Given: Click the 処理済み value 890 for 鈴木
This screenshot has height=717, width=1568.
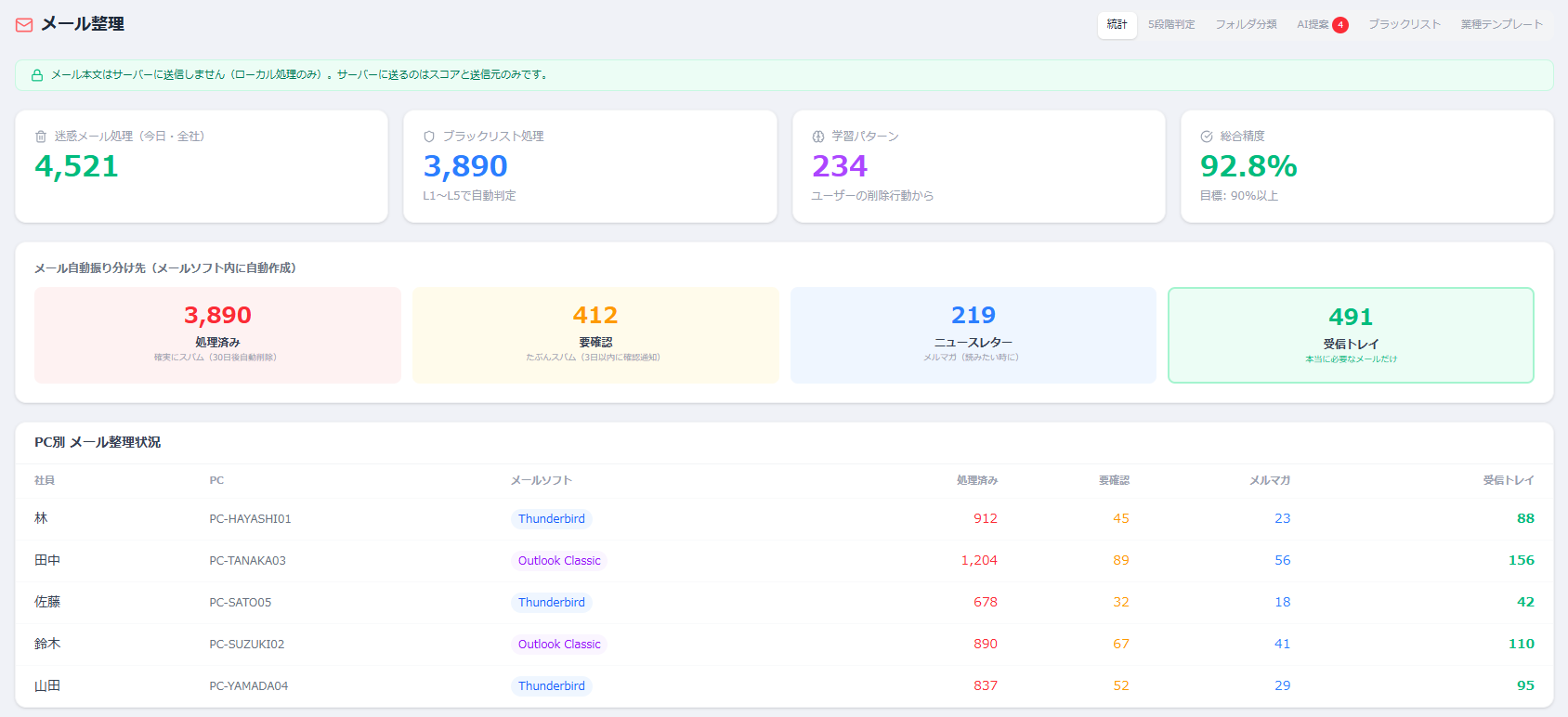Looking at the screenshot, I should (x=986, y=644).
